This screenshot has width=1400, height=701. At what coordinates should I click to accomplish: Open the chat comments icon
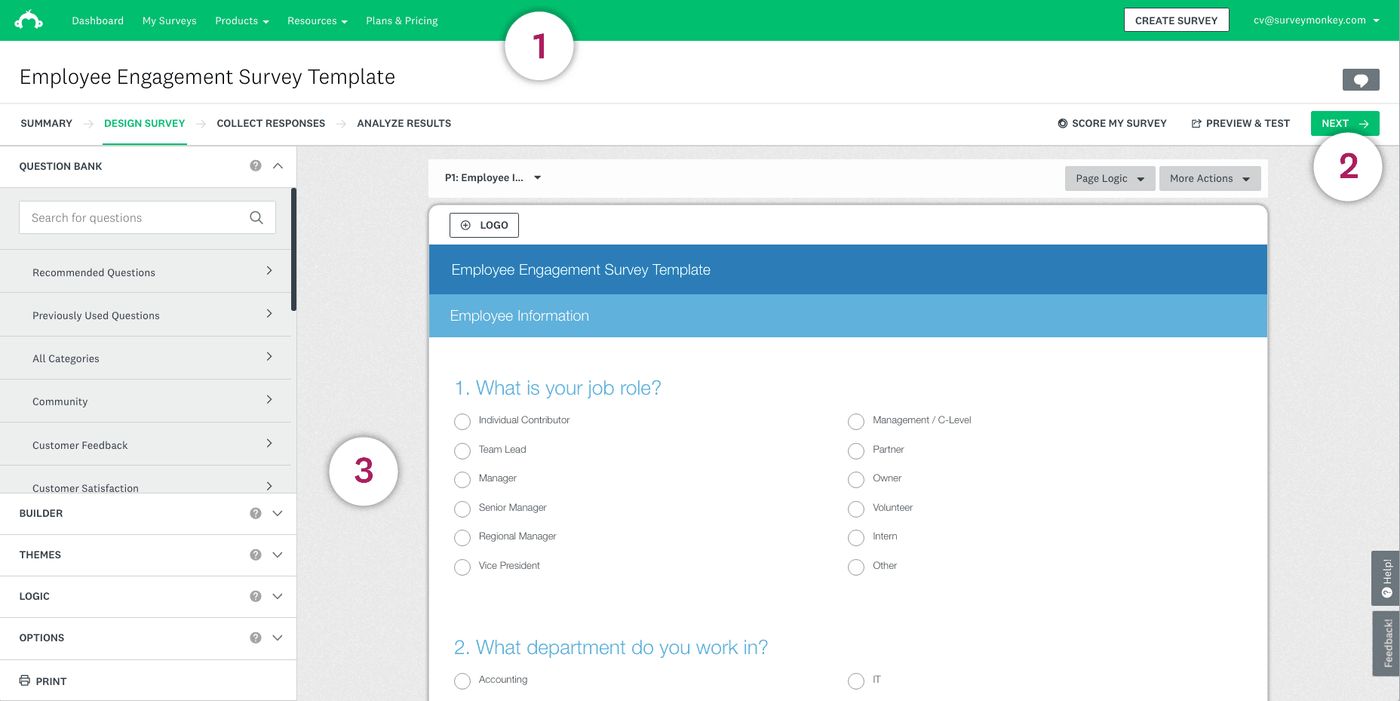click(x=1360, y=80)
